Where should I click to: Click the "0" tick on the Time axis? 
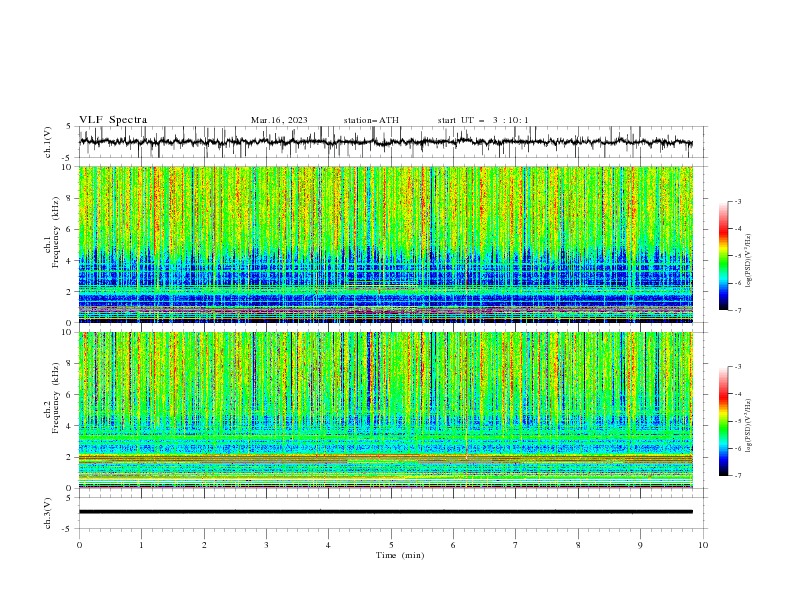pos(79,545)
